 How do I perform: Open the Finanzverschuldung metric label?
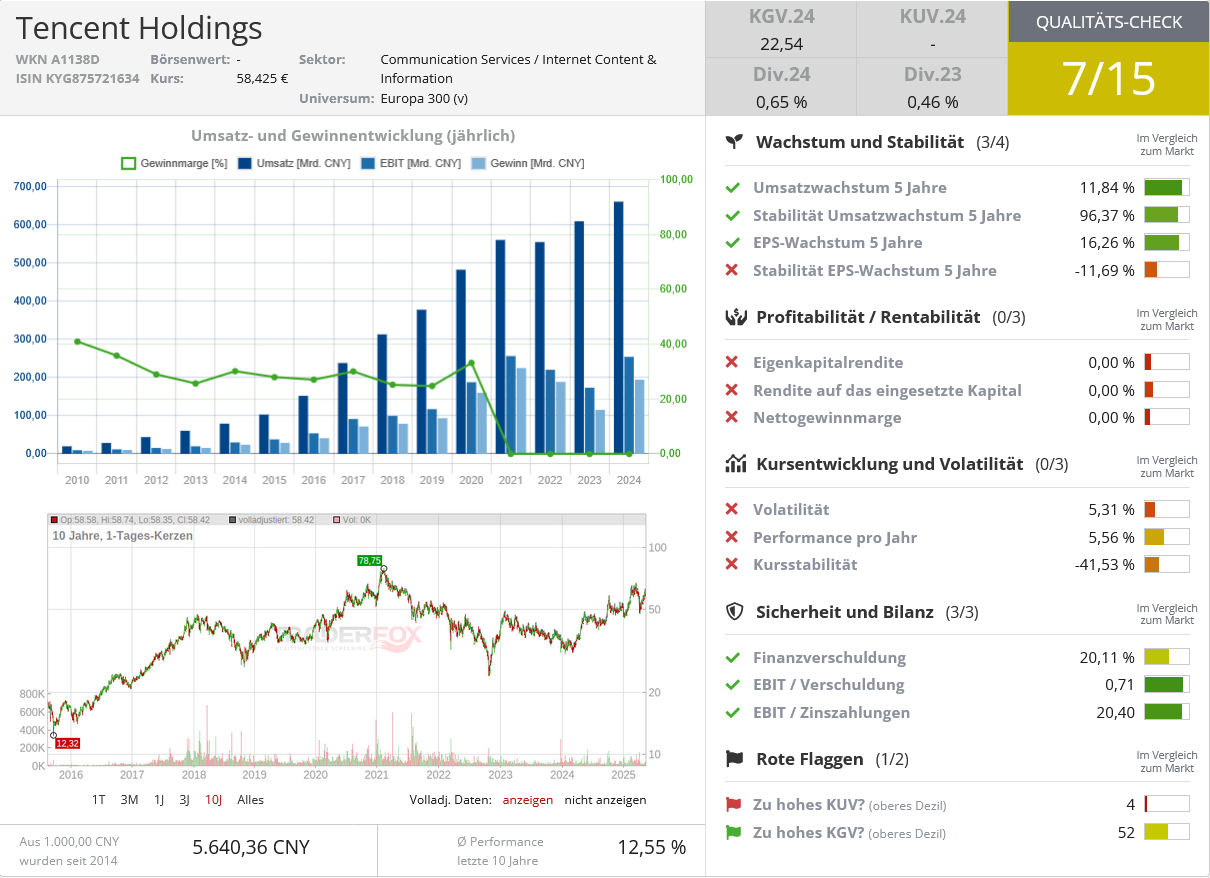[829, 657]
